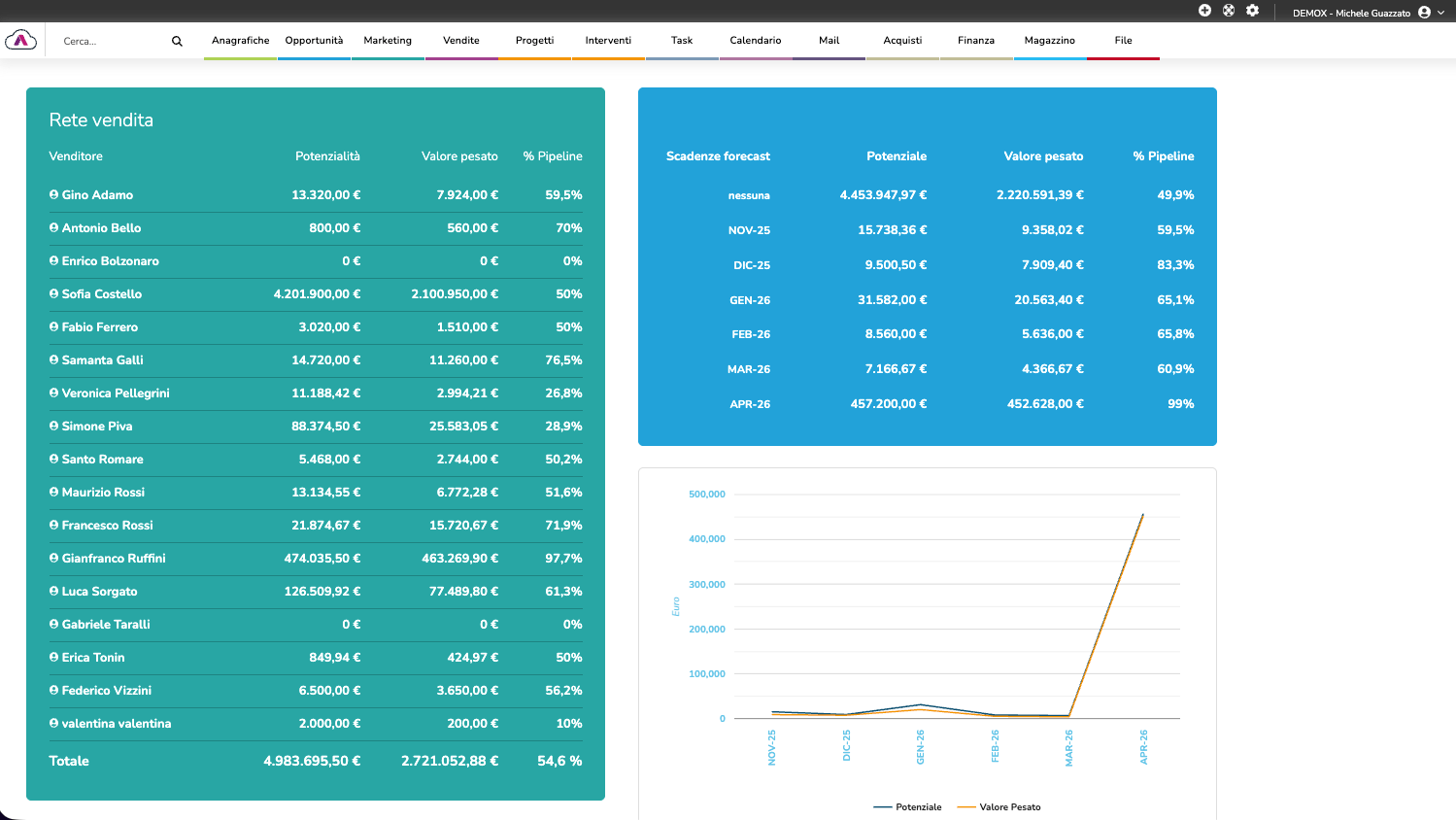Click the cloud logo home icon
Image resolution: width=1456 pixels, height=820 pixels.
coord(20,40)
